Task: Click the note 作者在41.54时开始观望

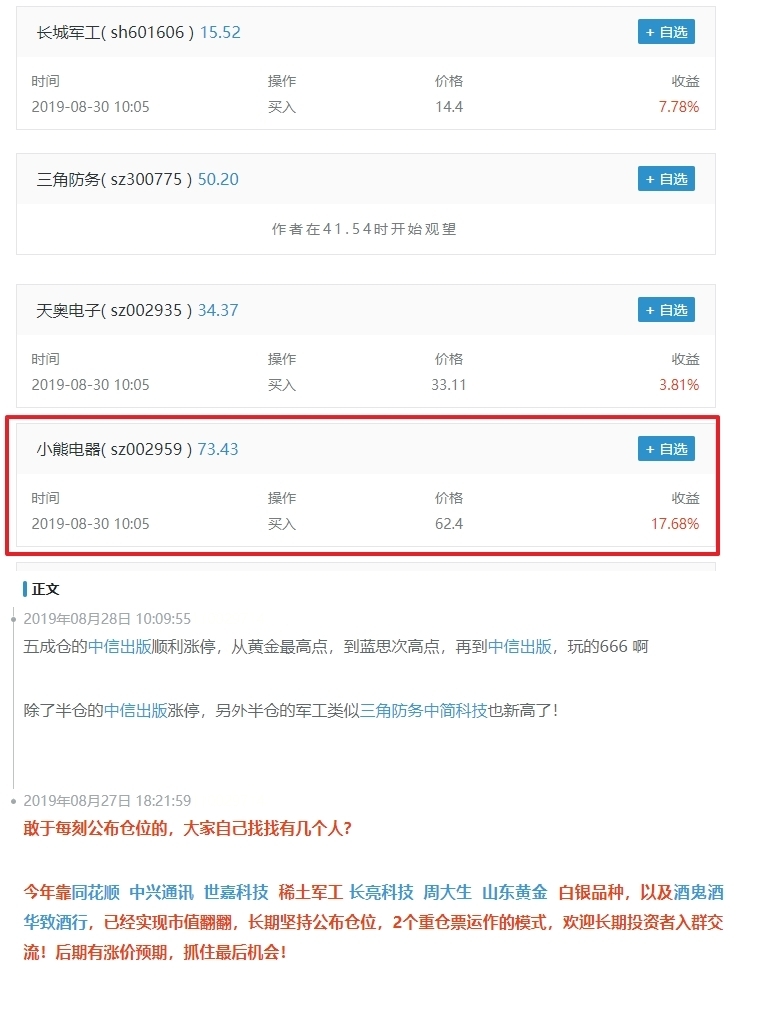Action: pyautogui.click(x=364, y=229)
